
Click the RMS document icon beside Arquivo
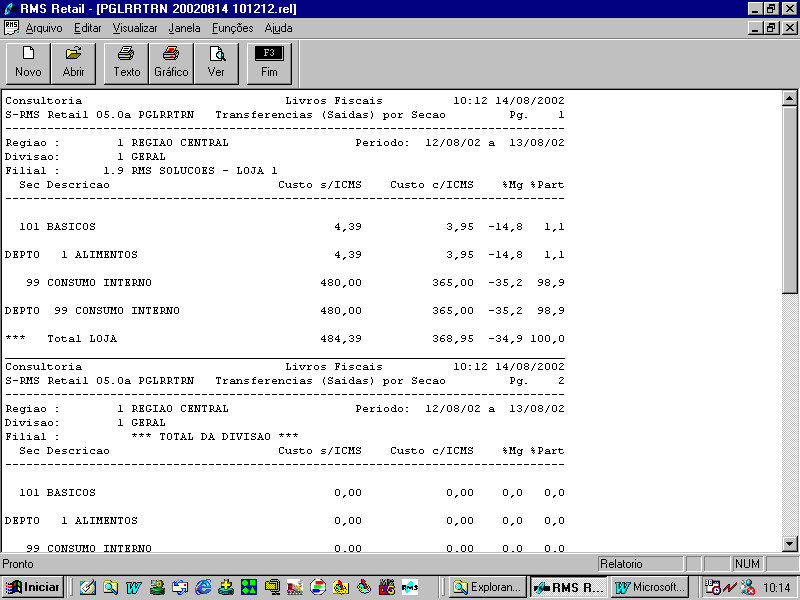click(x=11, y=28)
